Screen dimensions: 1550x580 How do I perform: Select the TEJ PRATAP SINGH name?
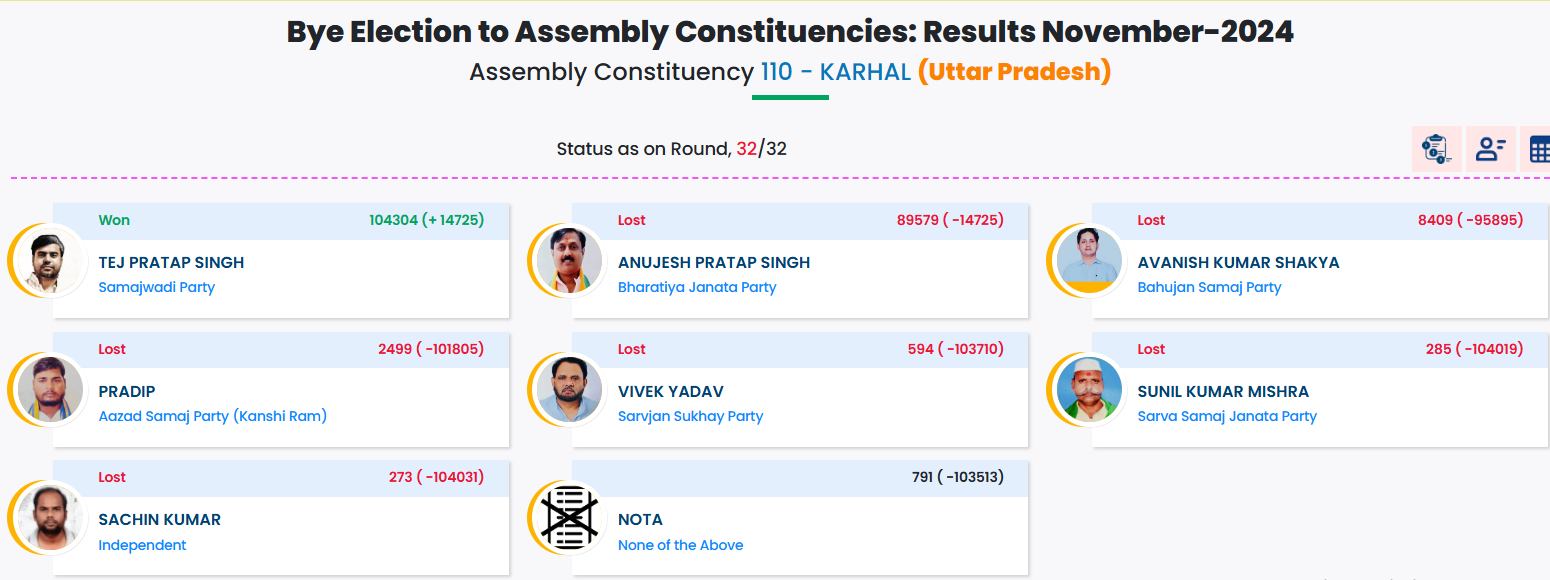pyautogui.click(x=171, y=262)
